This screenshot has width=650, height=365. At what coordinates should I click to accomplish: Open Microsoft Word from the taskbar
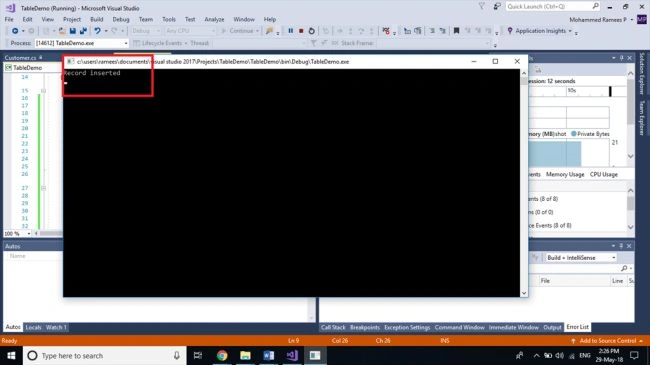click(x=268, y=355)
